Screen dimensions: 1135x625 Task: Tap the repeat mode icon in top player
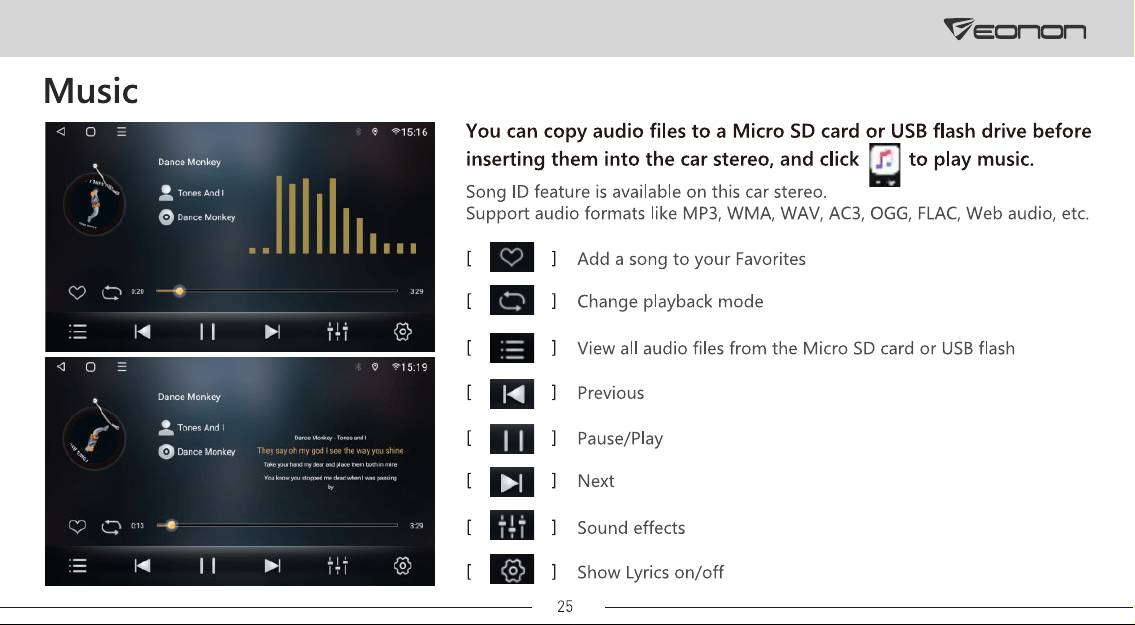click(111, 292)
